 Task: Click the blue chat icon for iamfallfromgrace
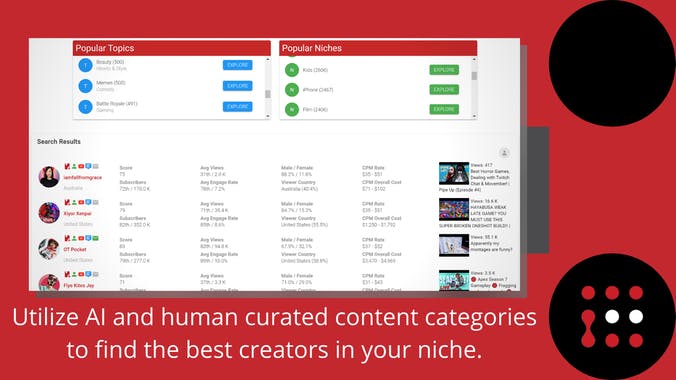tap(88, 166)
